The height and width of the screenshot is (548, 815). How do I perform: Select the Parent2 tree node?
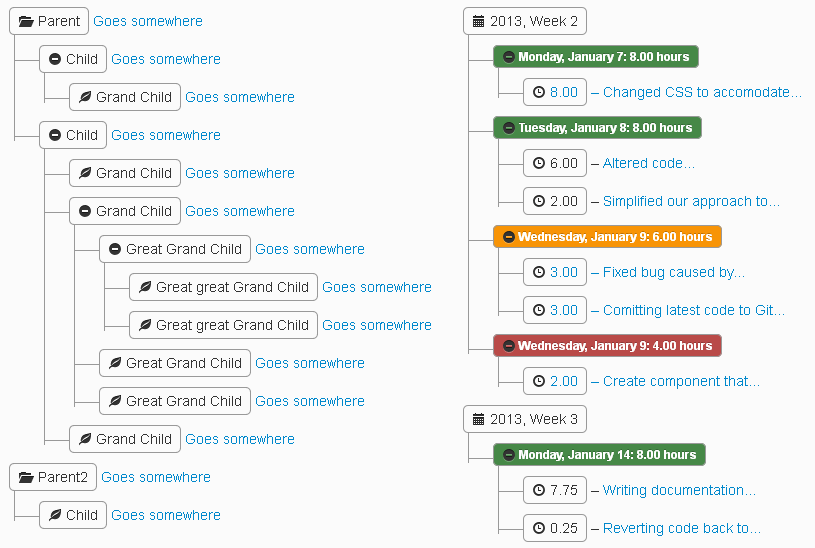[53, 477]
